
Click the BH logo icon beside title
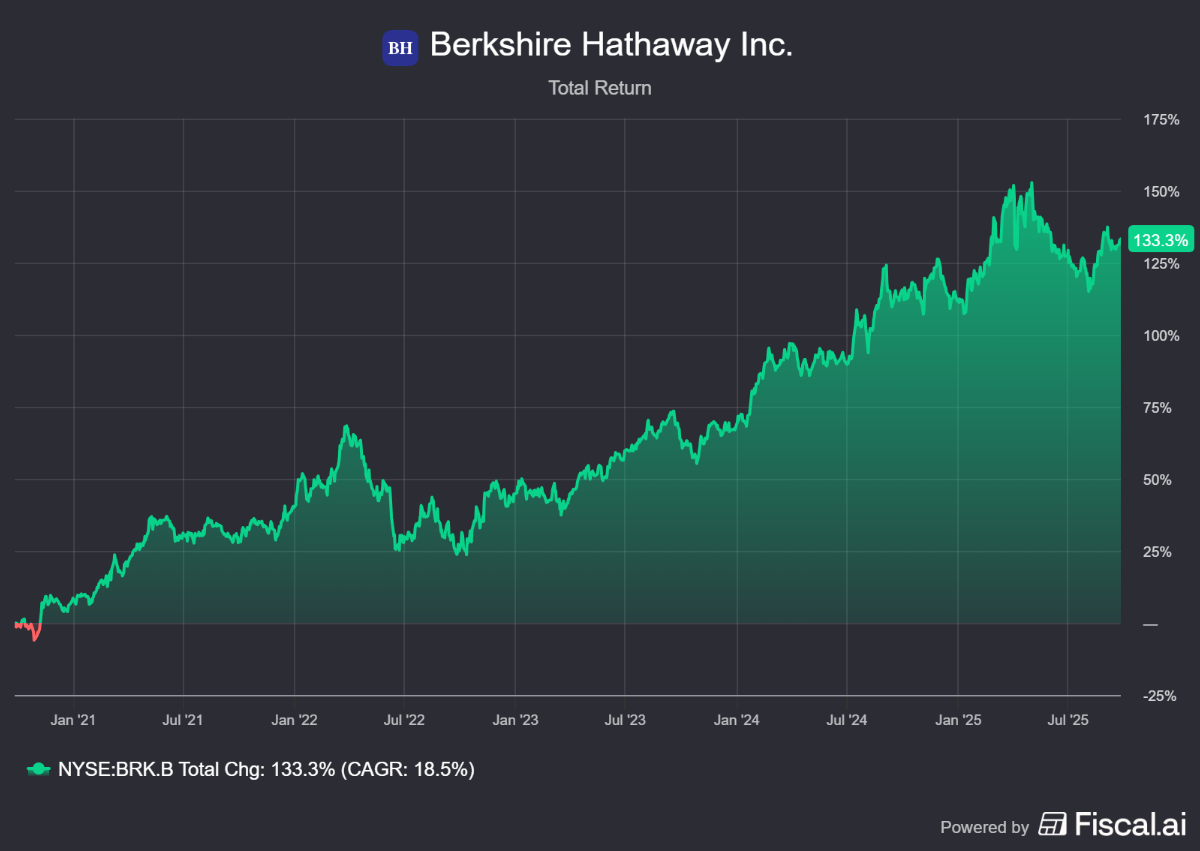point(400,47)
